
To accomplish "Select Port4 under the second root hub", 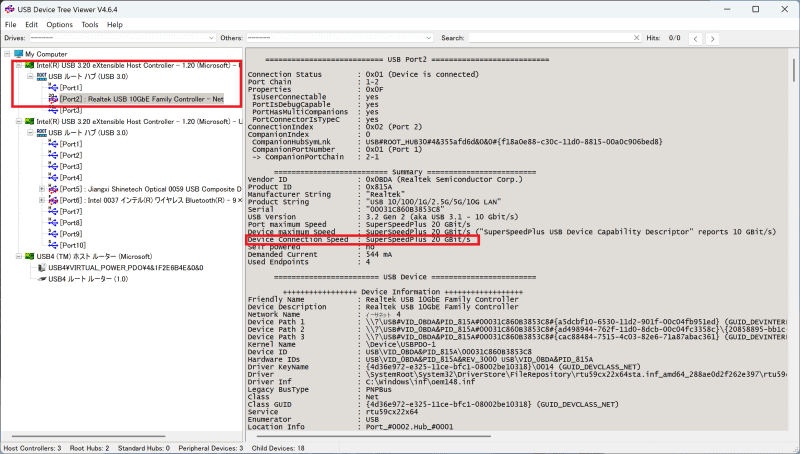I will 70,178.
